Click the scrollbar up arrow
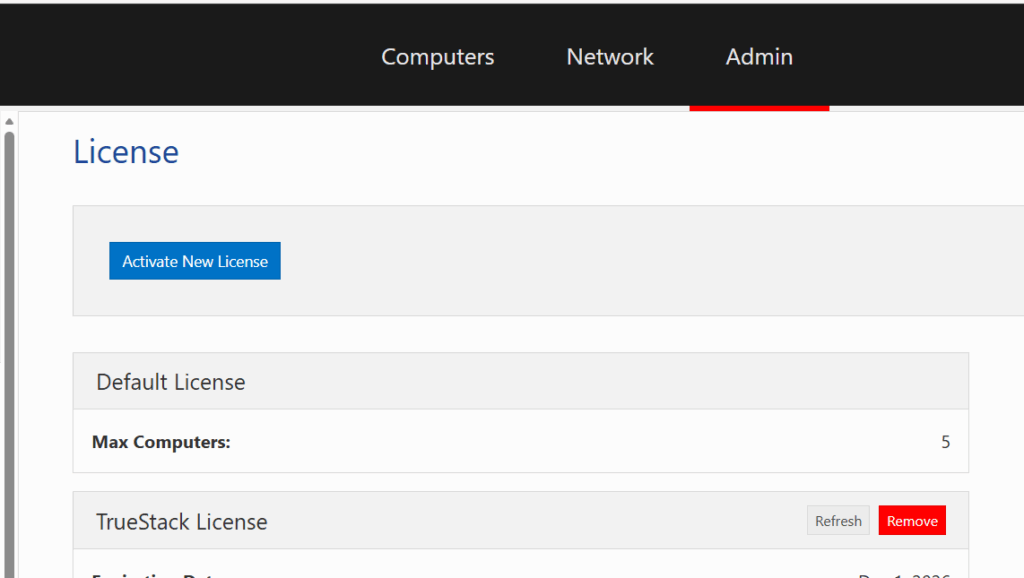The width and height of the screenshot is (1024, 578). [x=9, y=121]
